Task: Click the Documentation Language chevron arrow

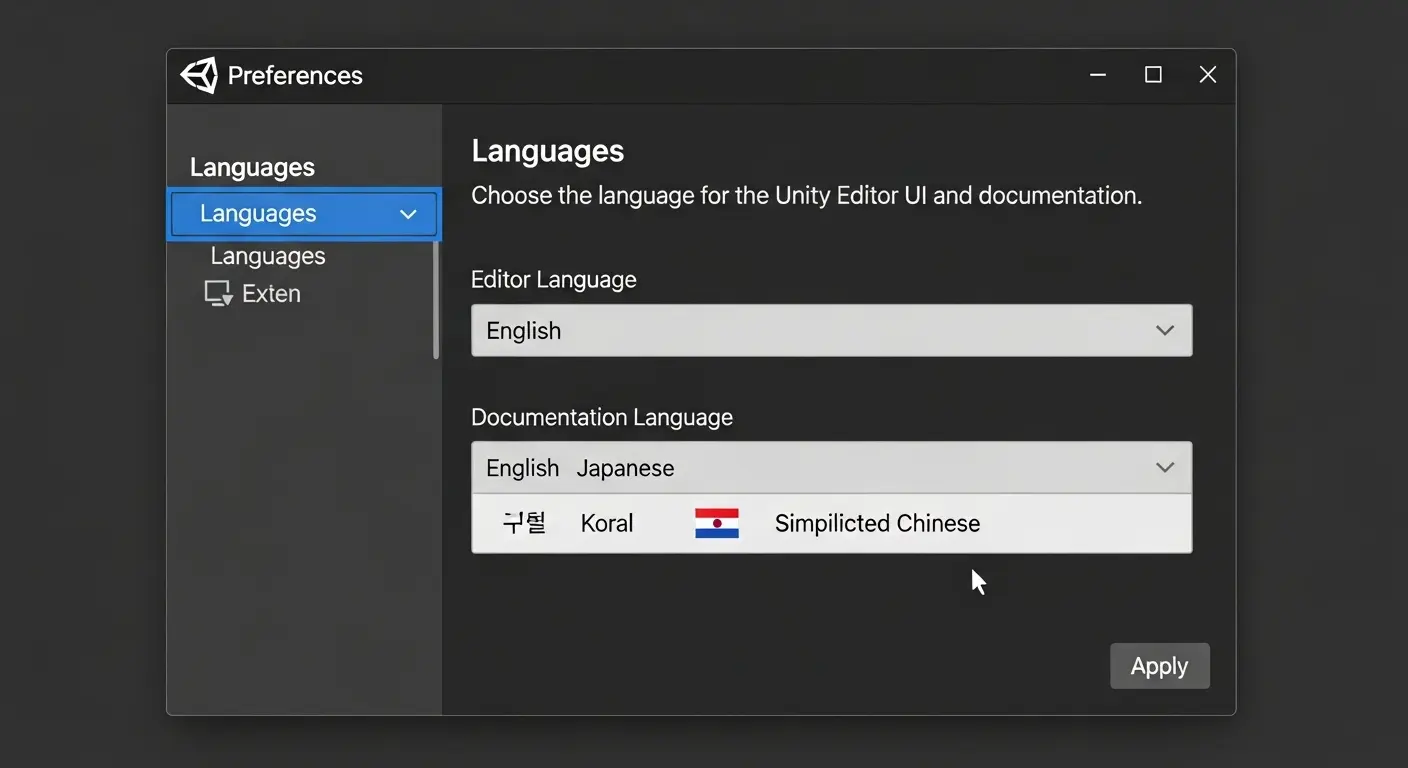Action: [1164, 467]
